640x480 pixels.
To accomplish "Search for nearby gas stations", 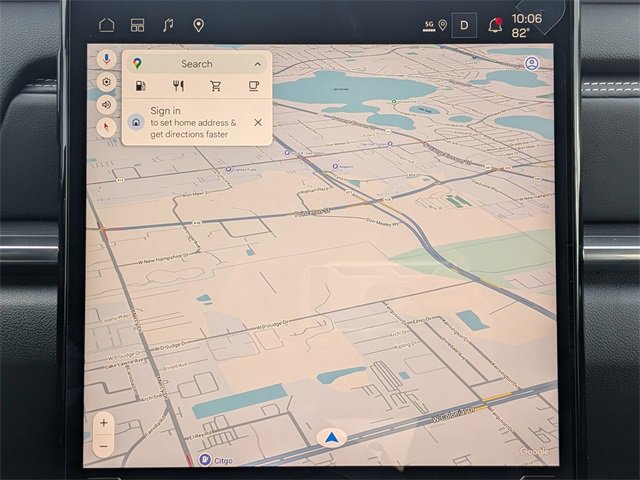I will pos(141,86).
